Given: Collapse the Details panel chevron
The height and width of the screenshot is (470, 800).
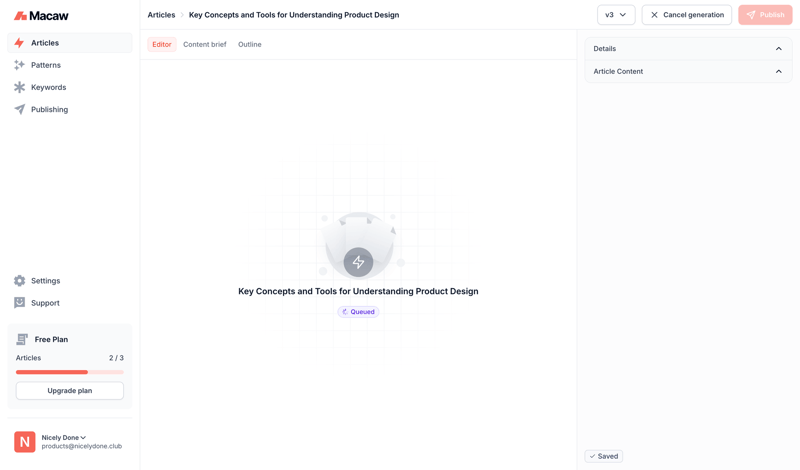Looking at the screenshot, I should pos(779,49).
